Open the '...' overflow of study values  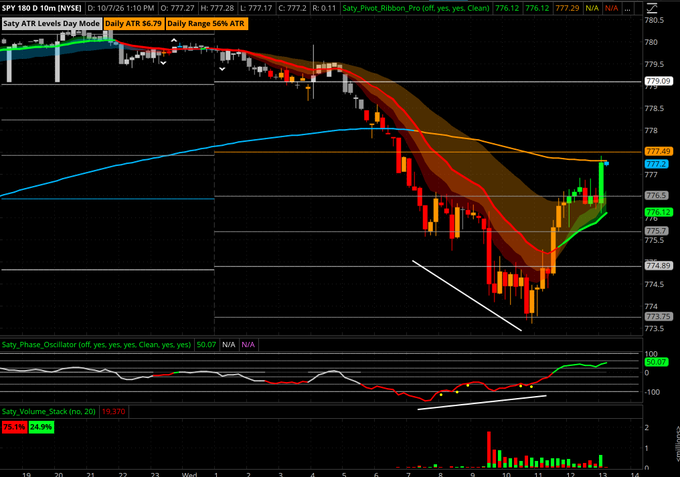tap(627, 8)
